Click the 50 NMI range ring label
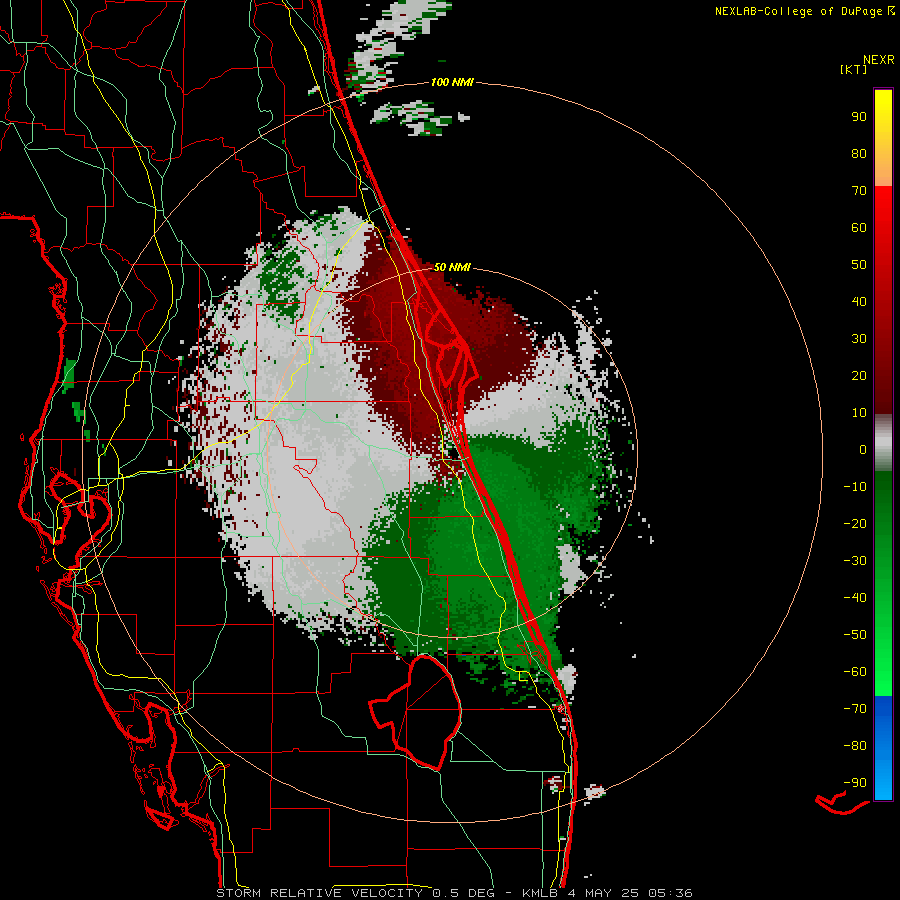 452,267
